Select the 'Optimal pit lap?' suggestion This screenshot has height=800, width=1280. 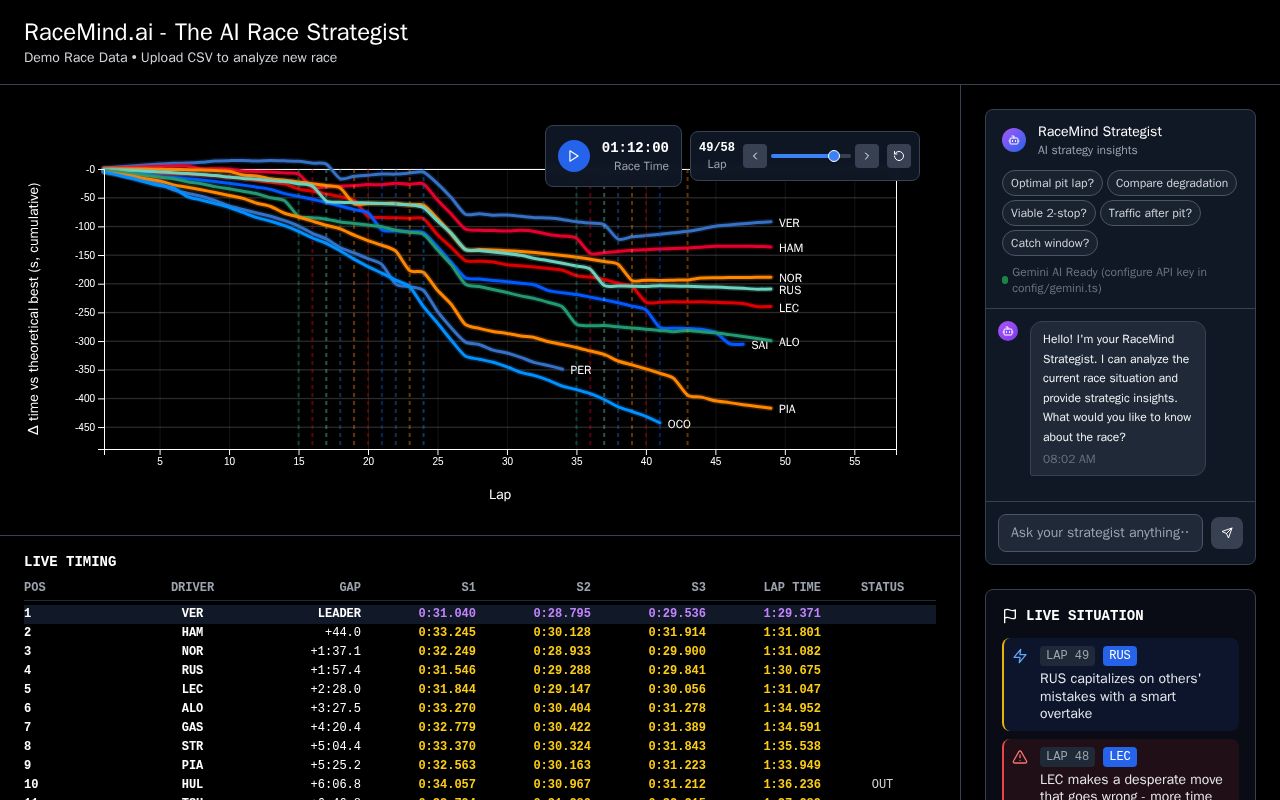click(x=1052, y=183)
